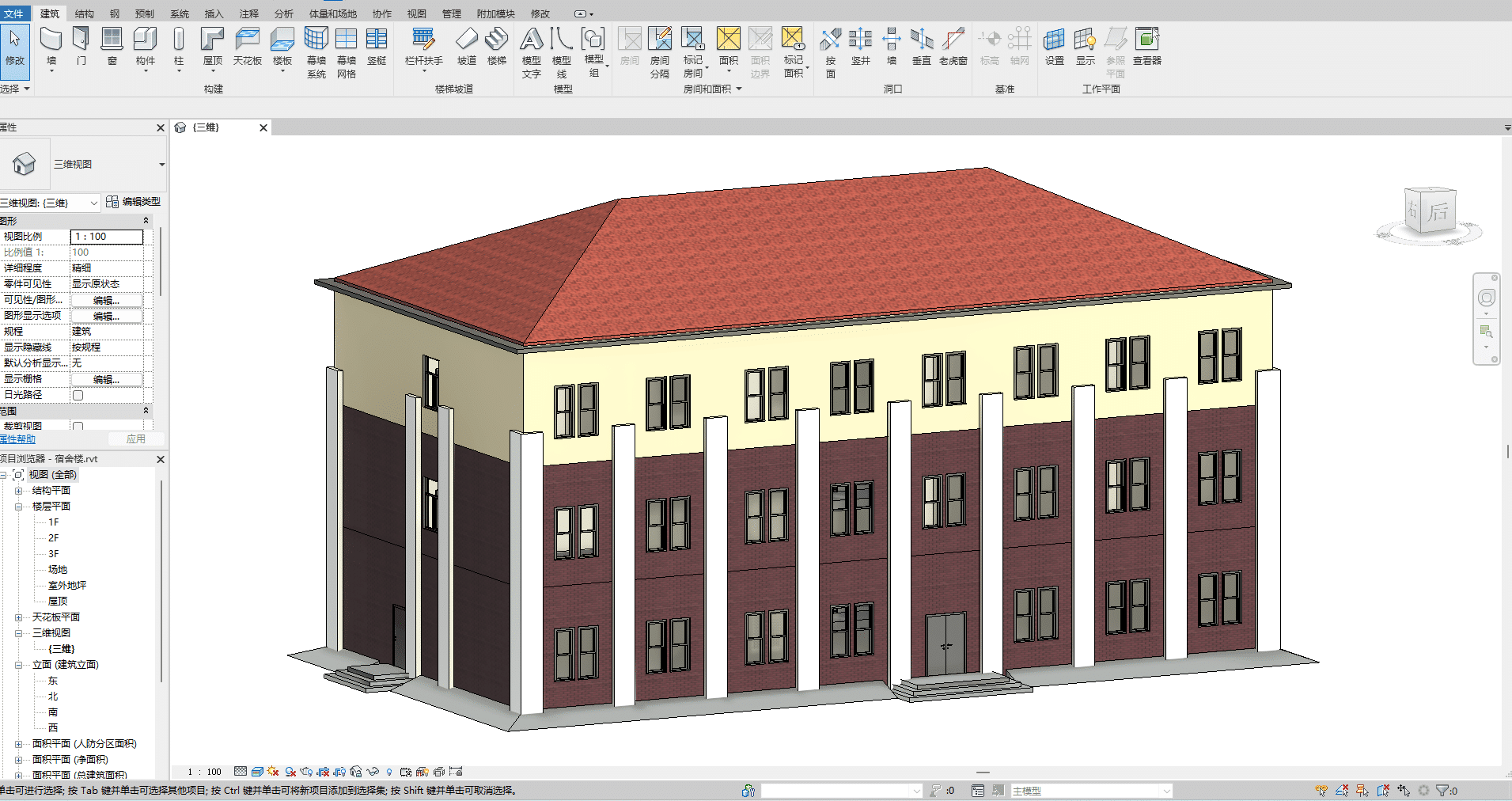Open the Properties help (属性帮助) link
The width and height of the screenshot is (1512, 801).
[17, 439]
